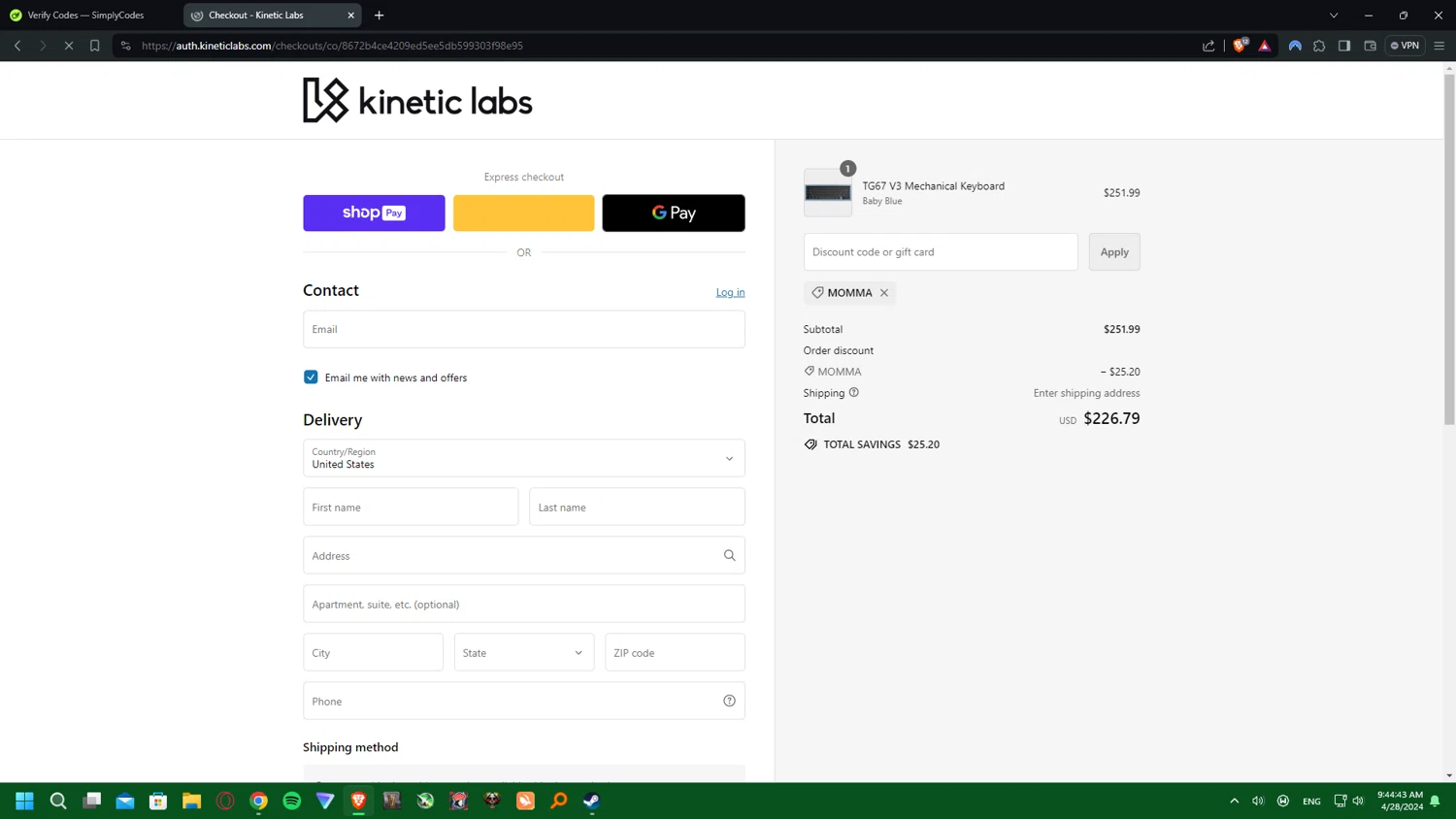
Task: Check out with Shop Pay
Action: (374, 213)
